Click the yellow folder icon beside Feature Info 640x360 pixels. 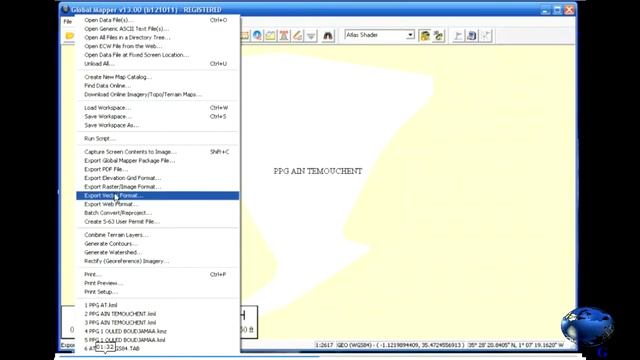271,36
